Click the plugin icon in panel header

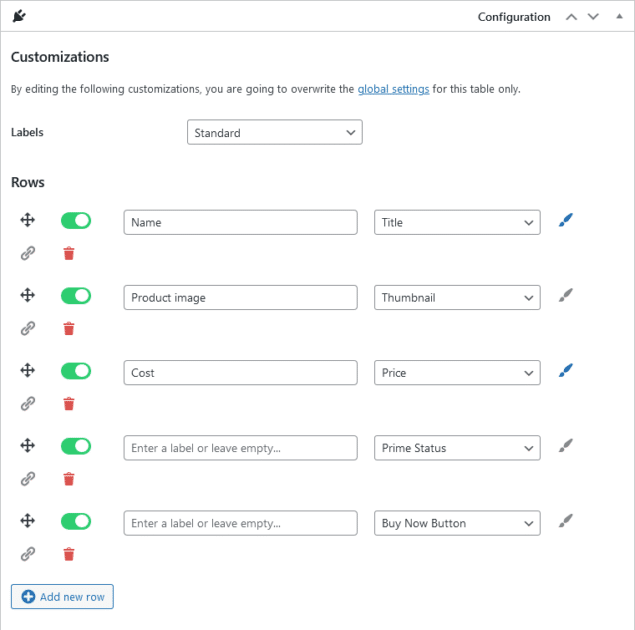pos(20,16)
